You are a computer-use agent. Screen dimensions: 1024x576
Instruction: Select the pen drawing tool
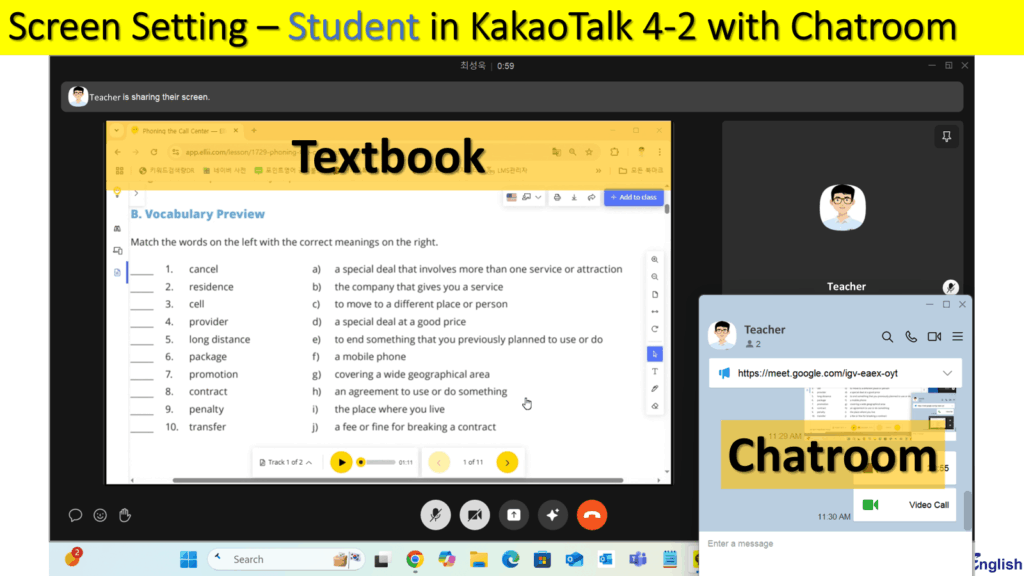tap(654, 389)
